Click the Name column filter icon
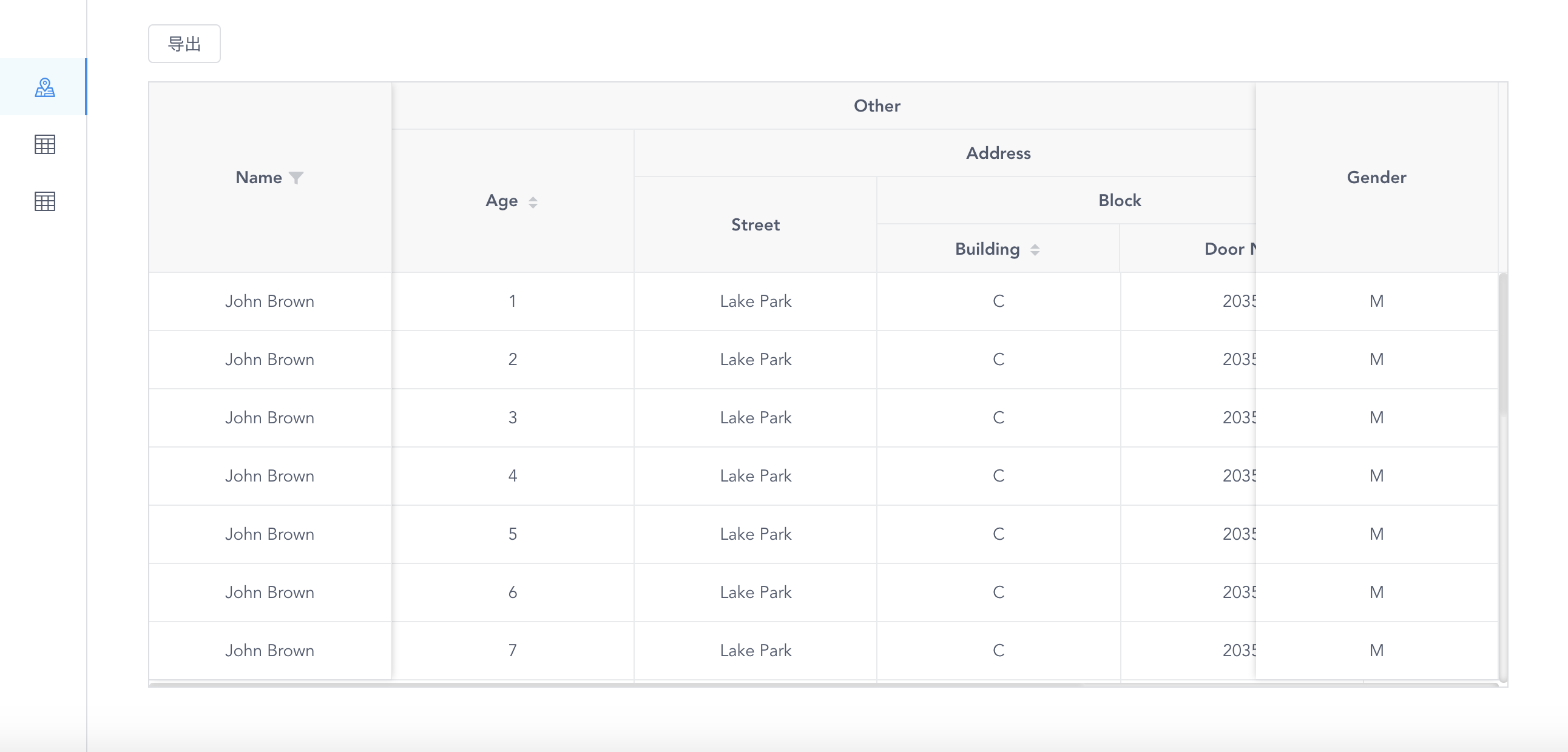Screen dimensions: 1568x752 point(296,178)
